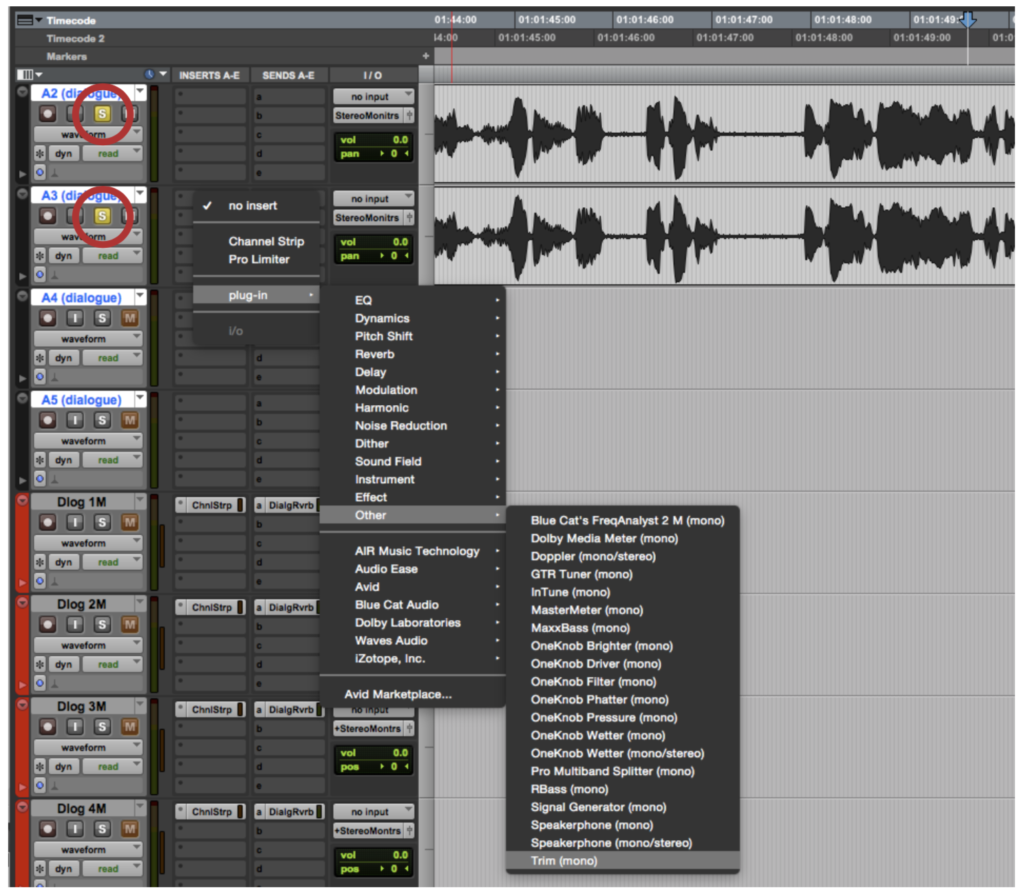Open the read automation mode on A4
Viewport: 1024px width, 896px height.
click(112, 358)
